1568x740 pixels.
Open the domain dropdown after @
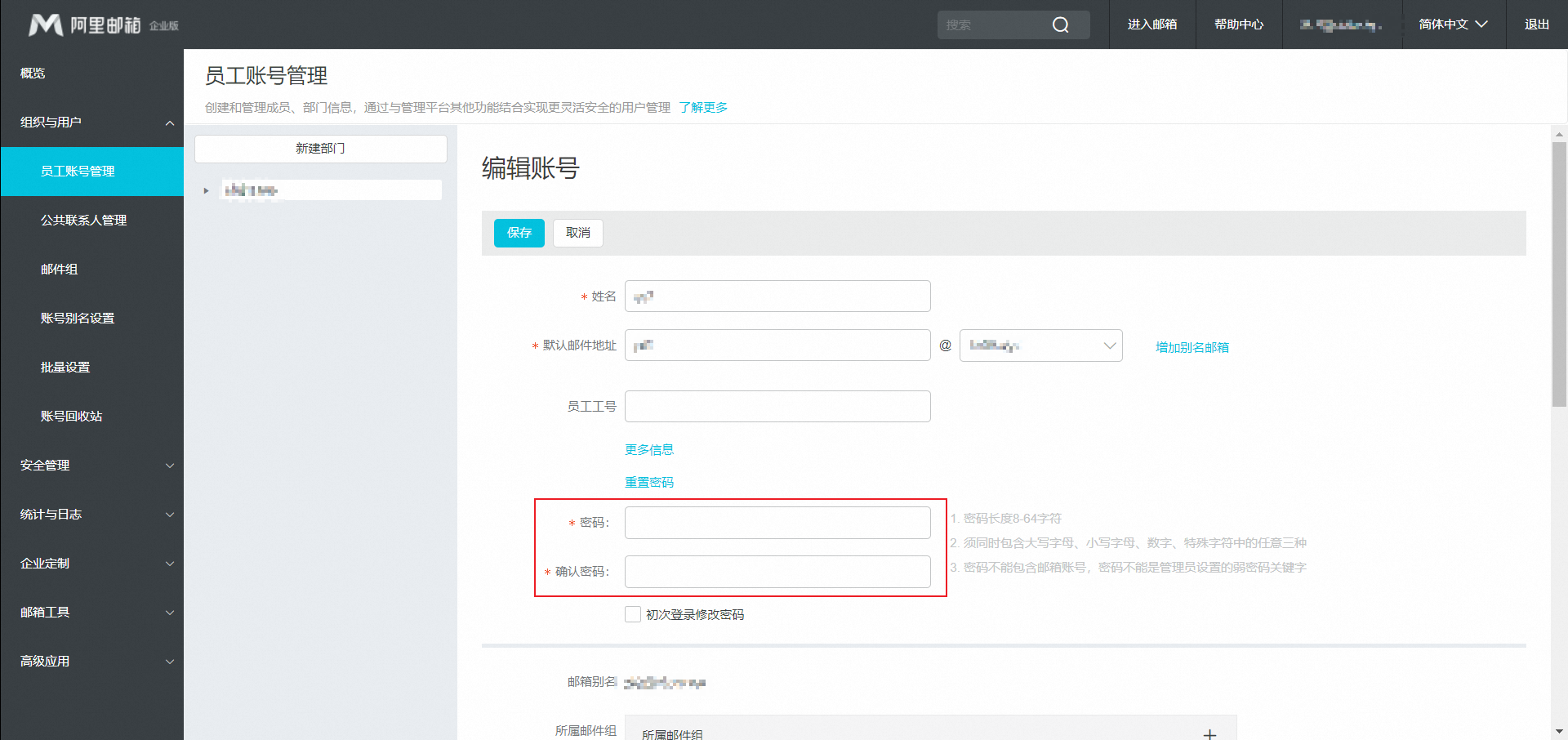tap(1040, 345)
